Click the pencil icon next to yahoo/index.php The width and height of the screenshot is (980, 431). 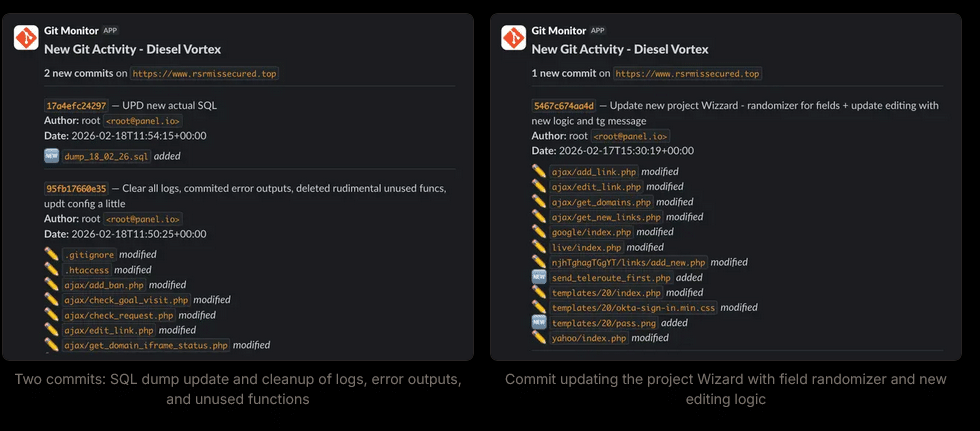[x=539, y=338]
